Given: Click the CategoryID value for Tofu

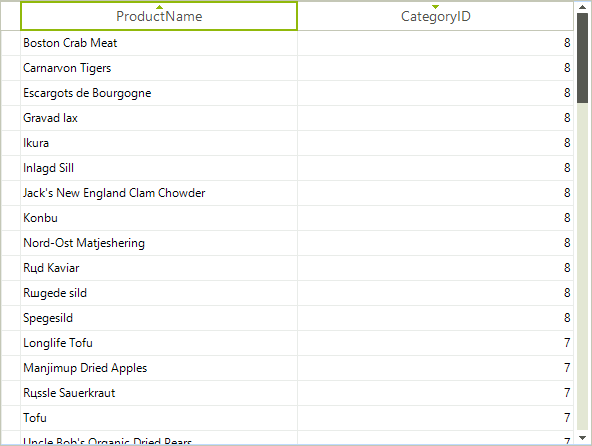Looking at the screenshot, I should (x=436, y=418).
